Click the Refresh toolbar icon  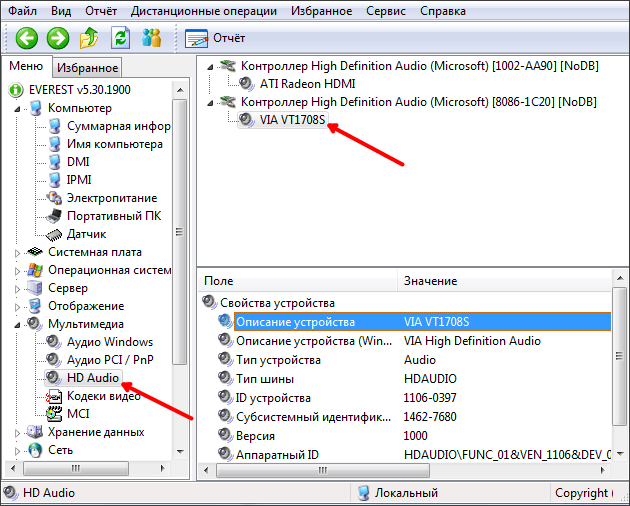tap(120, 38)
